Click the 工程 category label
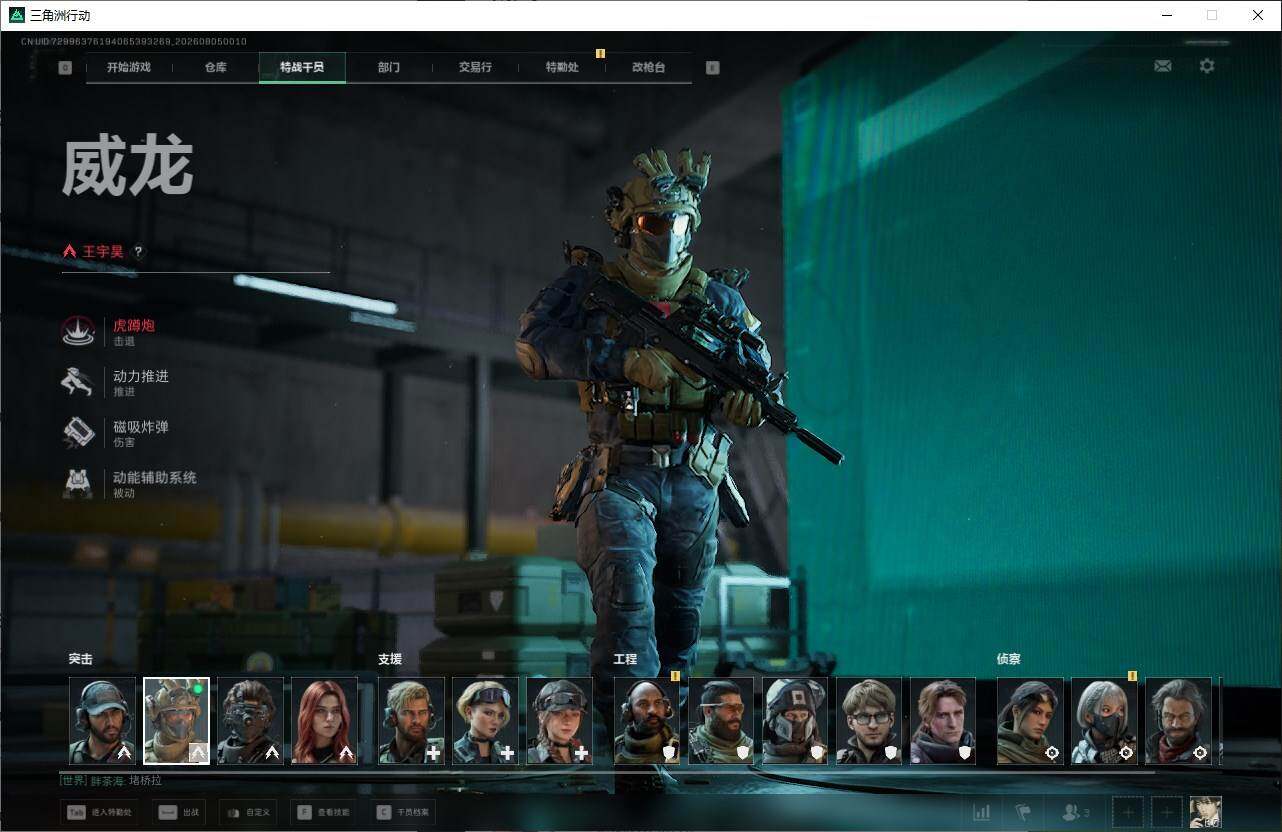This screenshot has height=832, width=1282. [x=625, y=659]
